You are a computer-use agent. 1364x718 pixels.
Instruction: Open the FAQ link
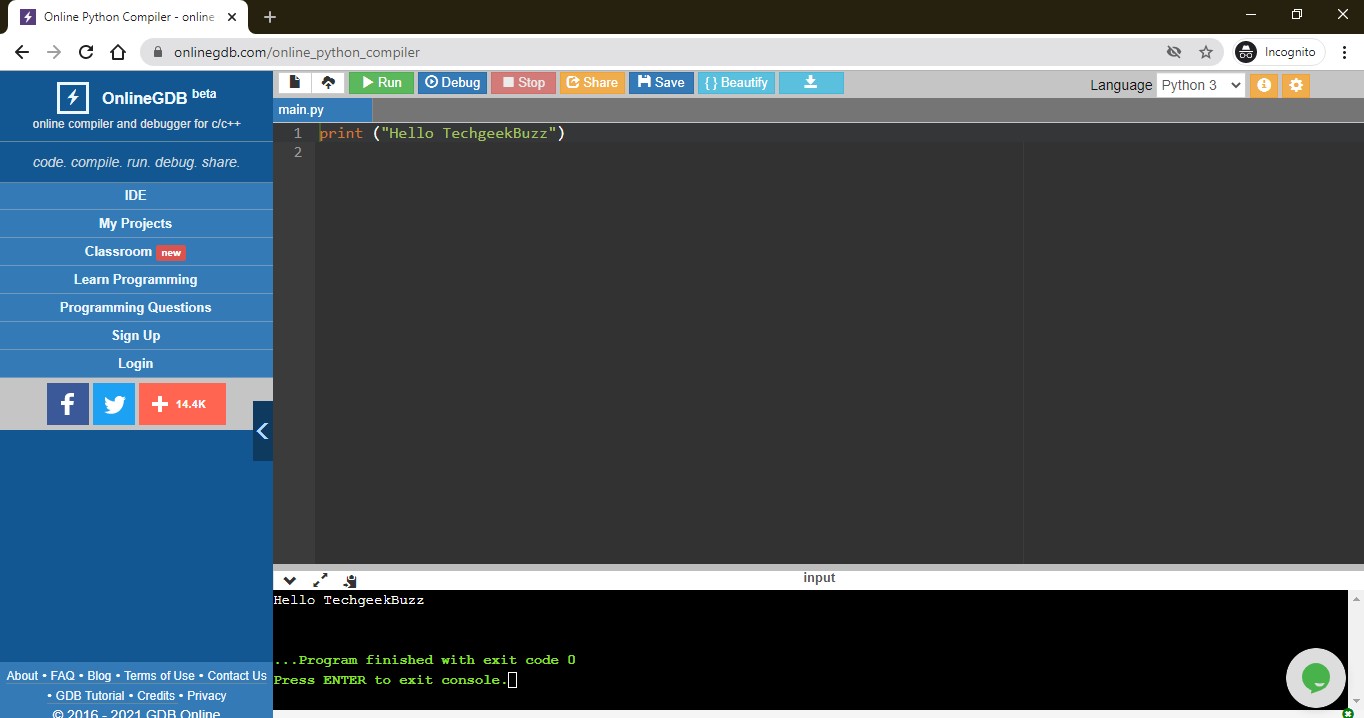click(62, 675)
